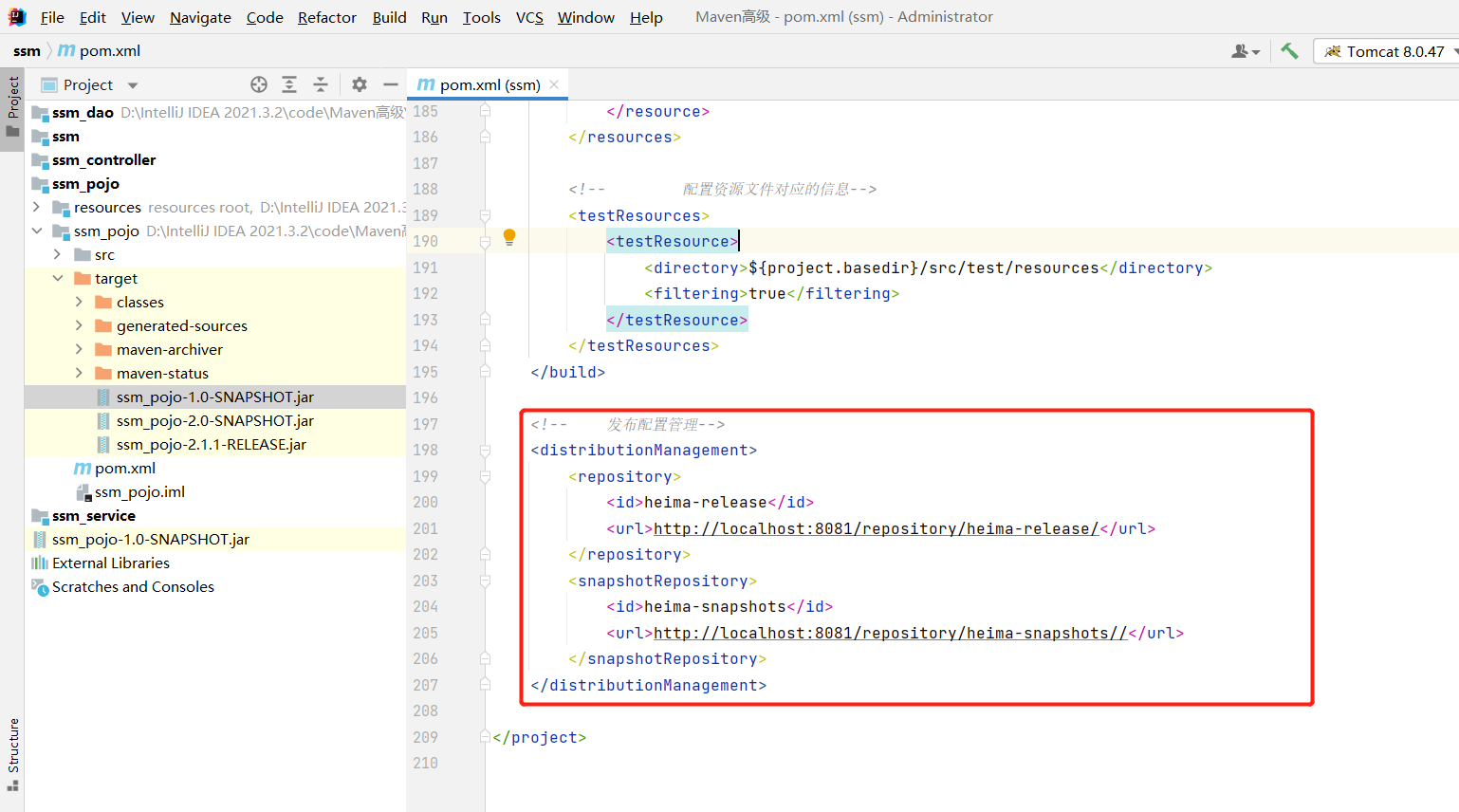Screen dimensions: 1459x812
Task: Open the heima-release repository URL link
Action: 876,528
